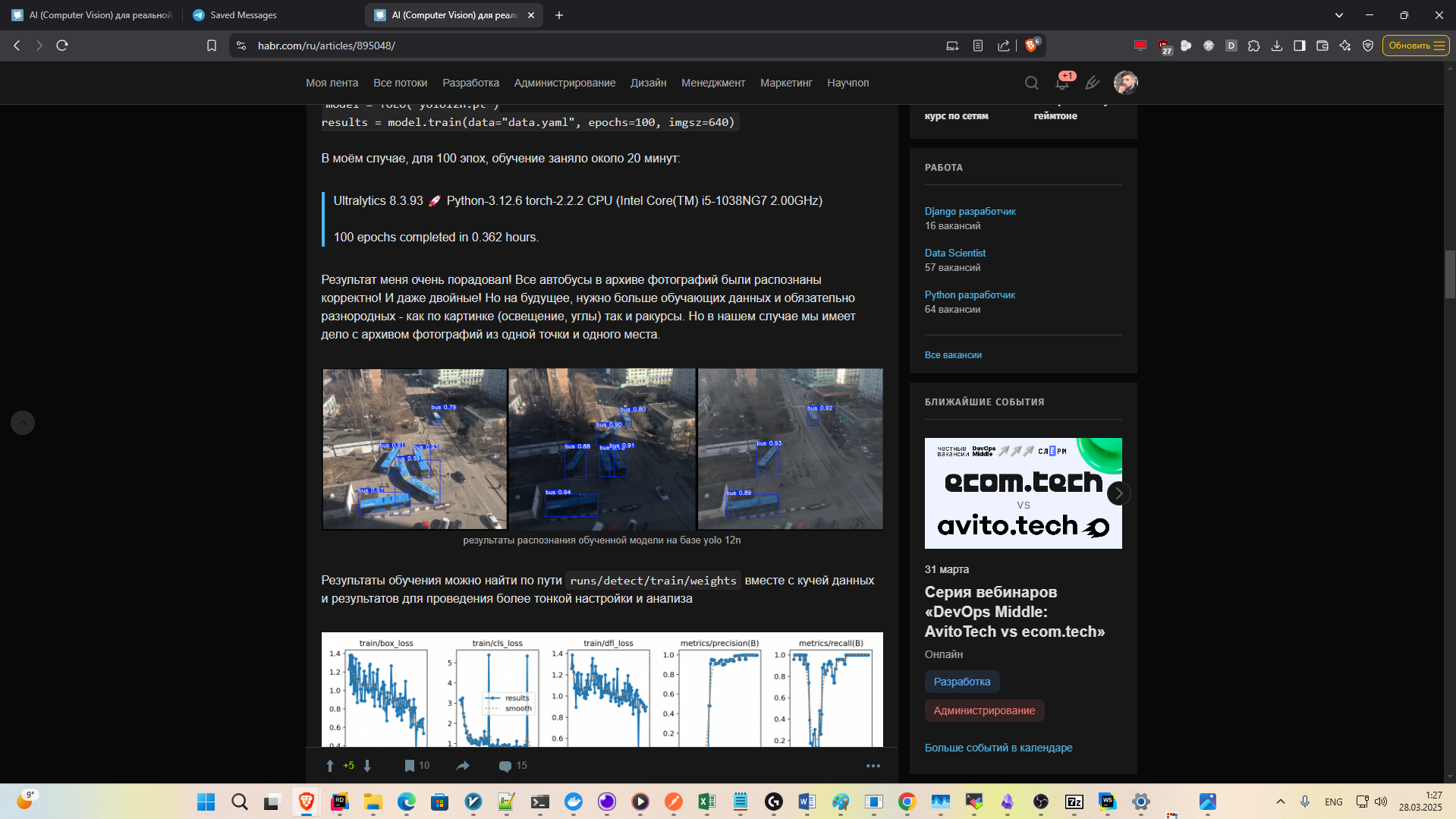Open the Leo AI sparkle icon

click(x=1345, y=46)
